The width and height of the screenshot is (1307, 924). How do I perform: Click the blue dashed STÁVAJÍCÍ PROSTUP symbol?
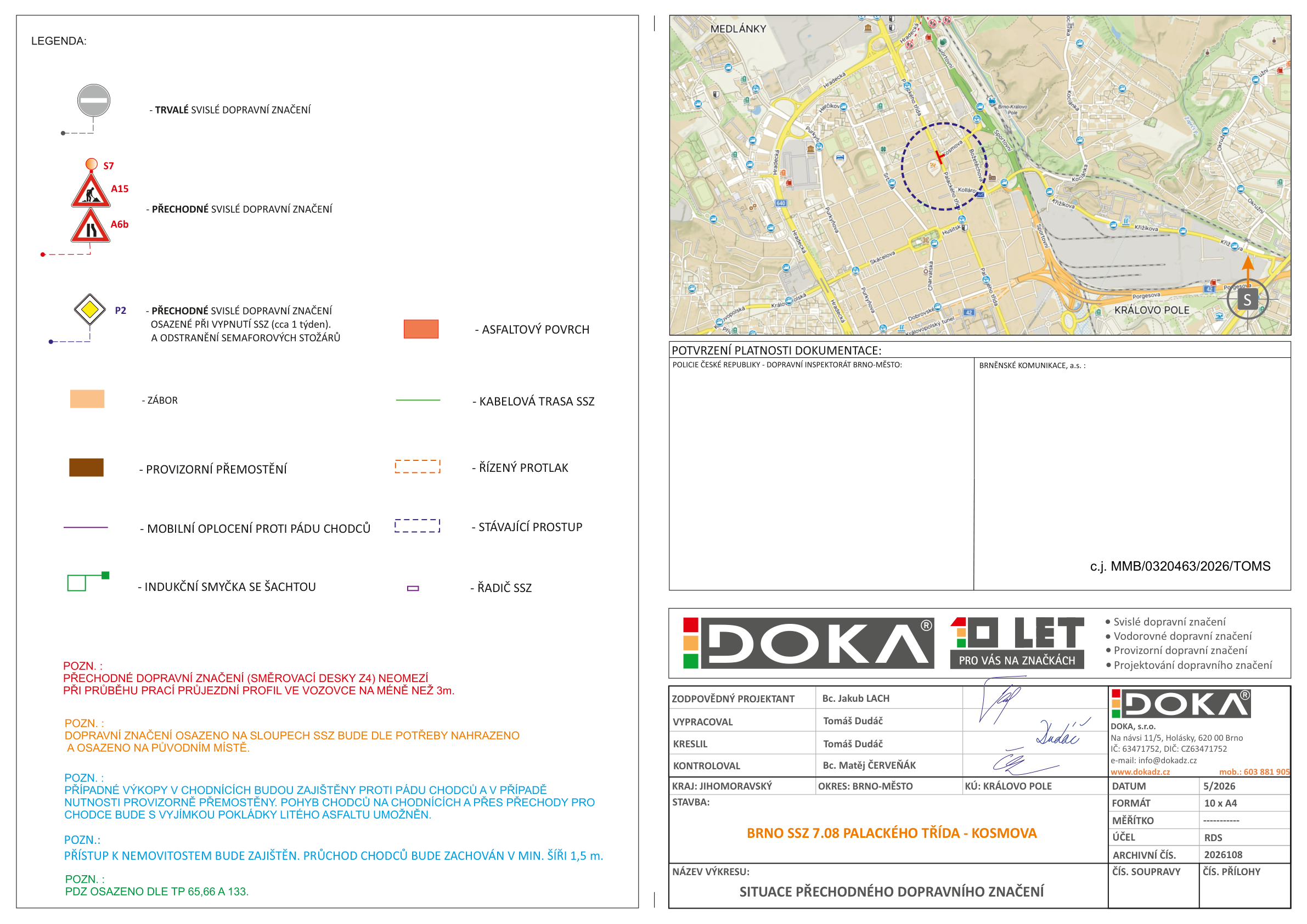(418, 526)
